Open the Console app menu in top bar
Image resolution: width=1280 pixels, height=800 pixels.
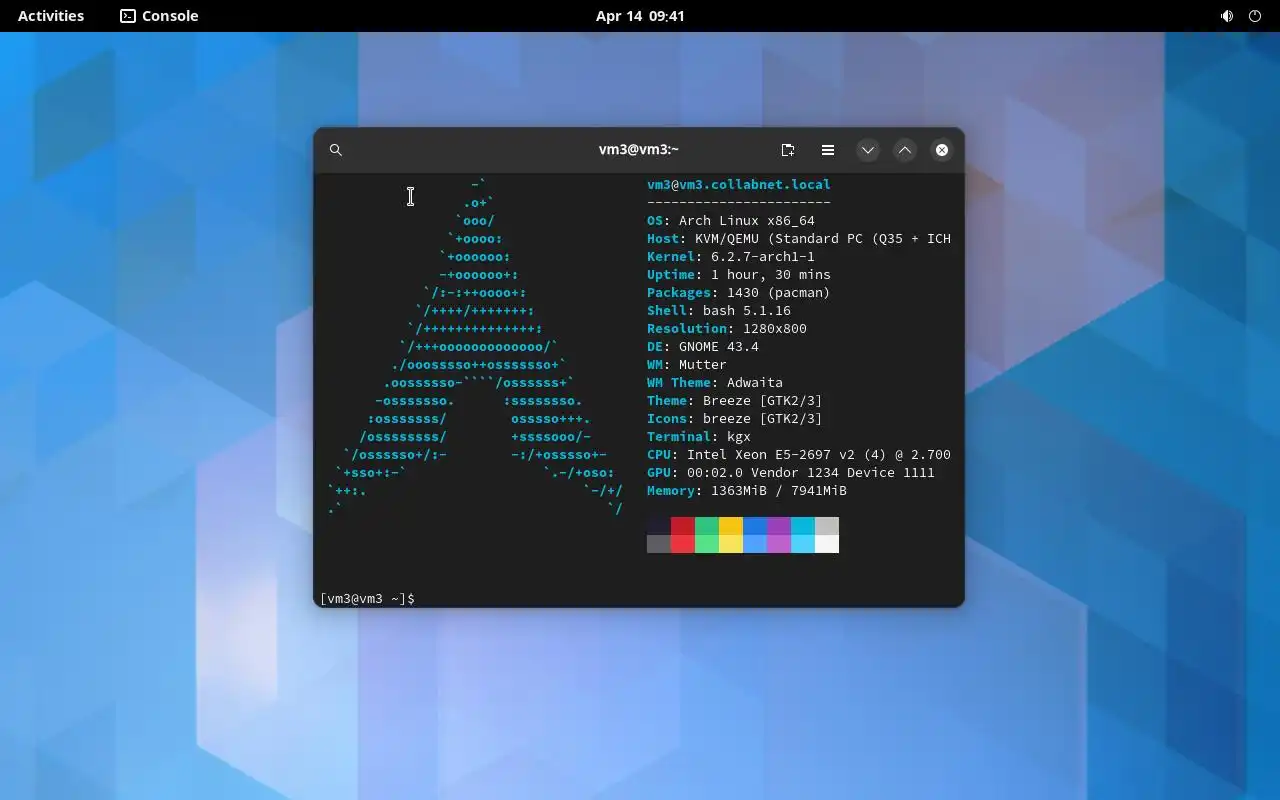click(x=160, y=16)
